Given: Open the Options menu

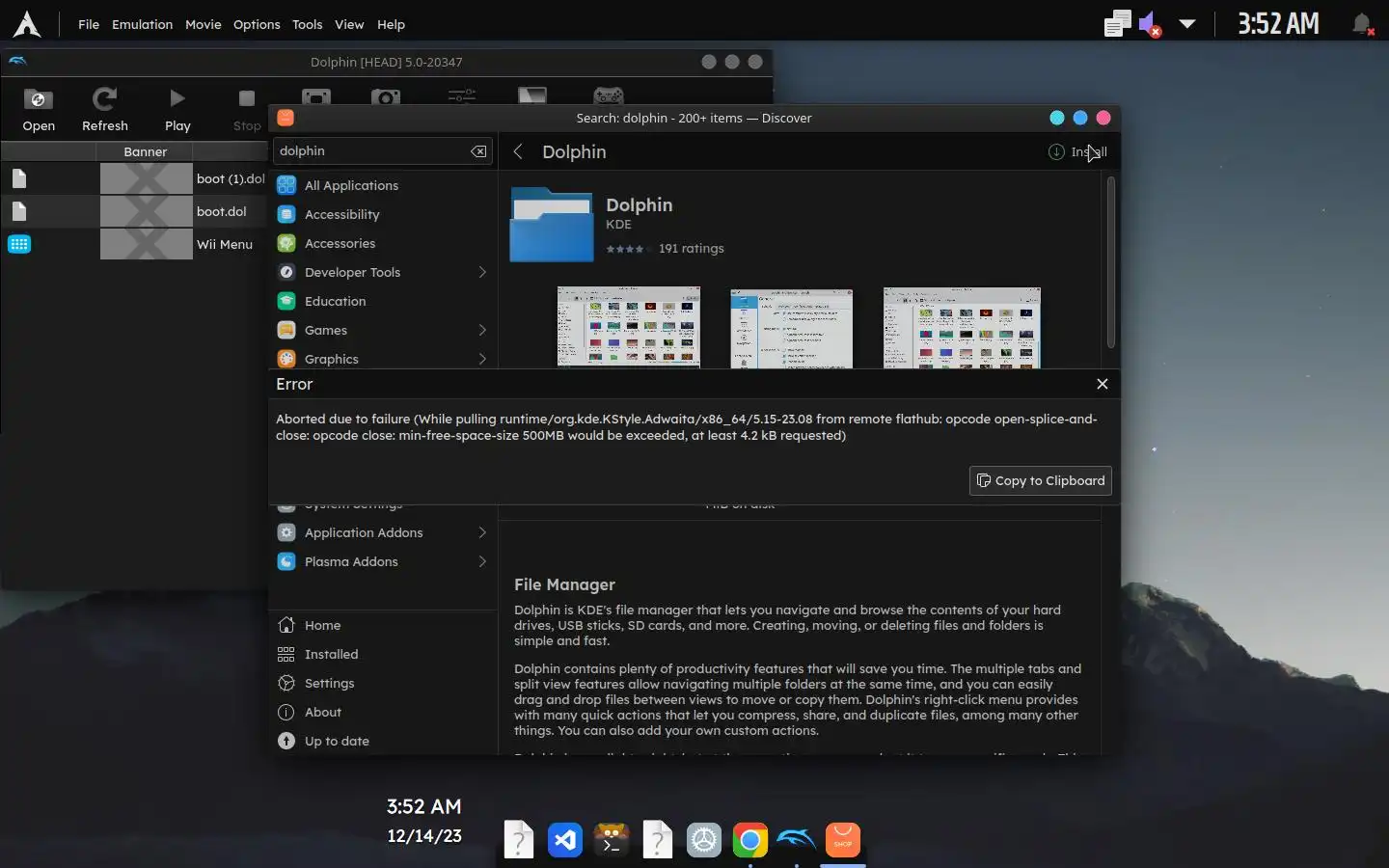Looking at the screenshot, I should [x=257, y=24].
